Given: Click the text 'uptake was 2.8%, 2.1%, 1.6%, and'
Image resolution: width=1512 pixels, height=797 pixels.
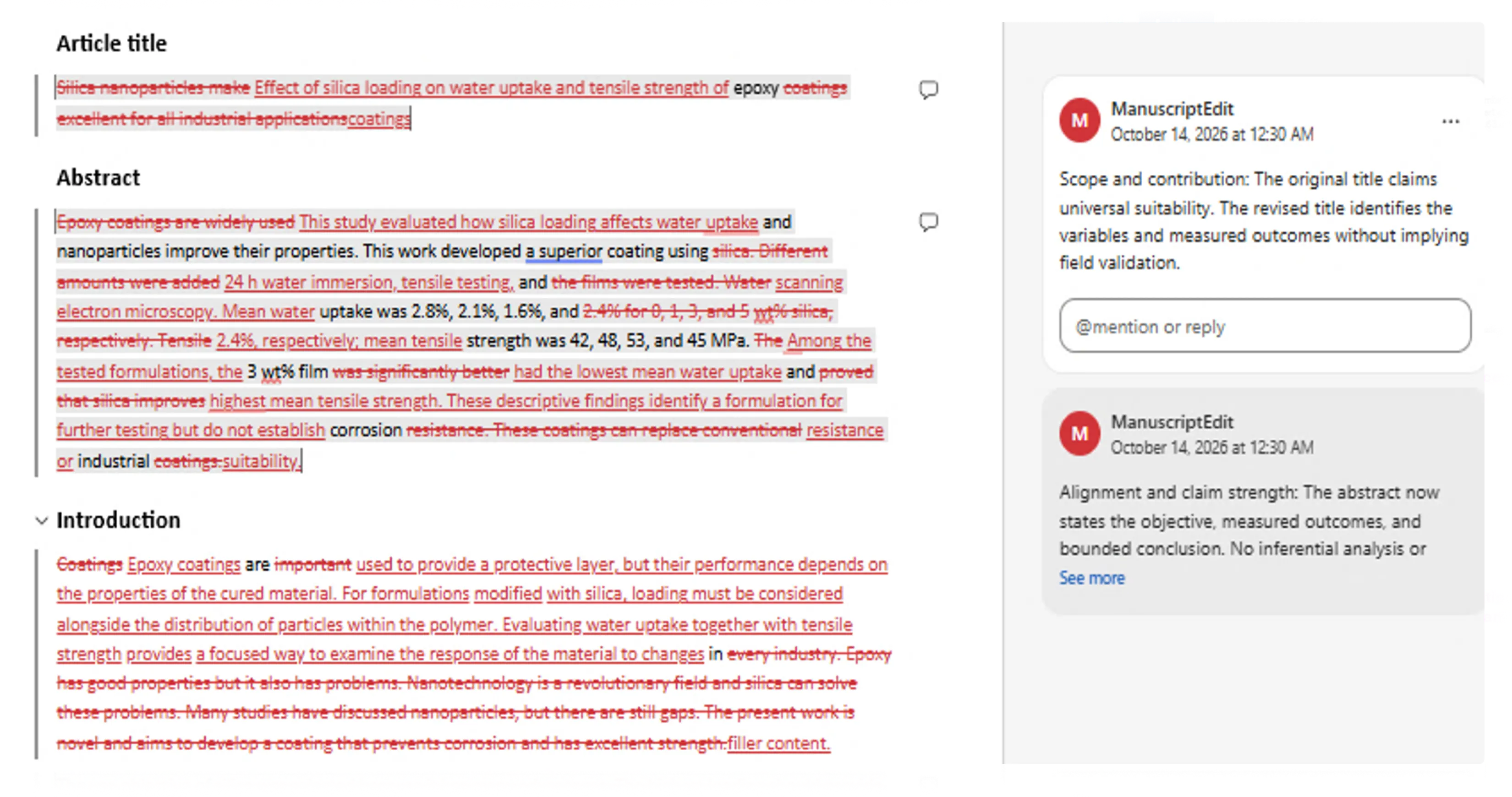Looking at the screenshot, I should (449, 311).
